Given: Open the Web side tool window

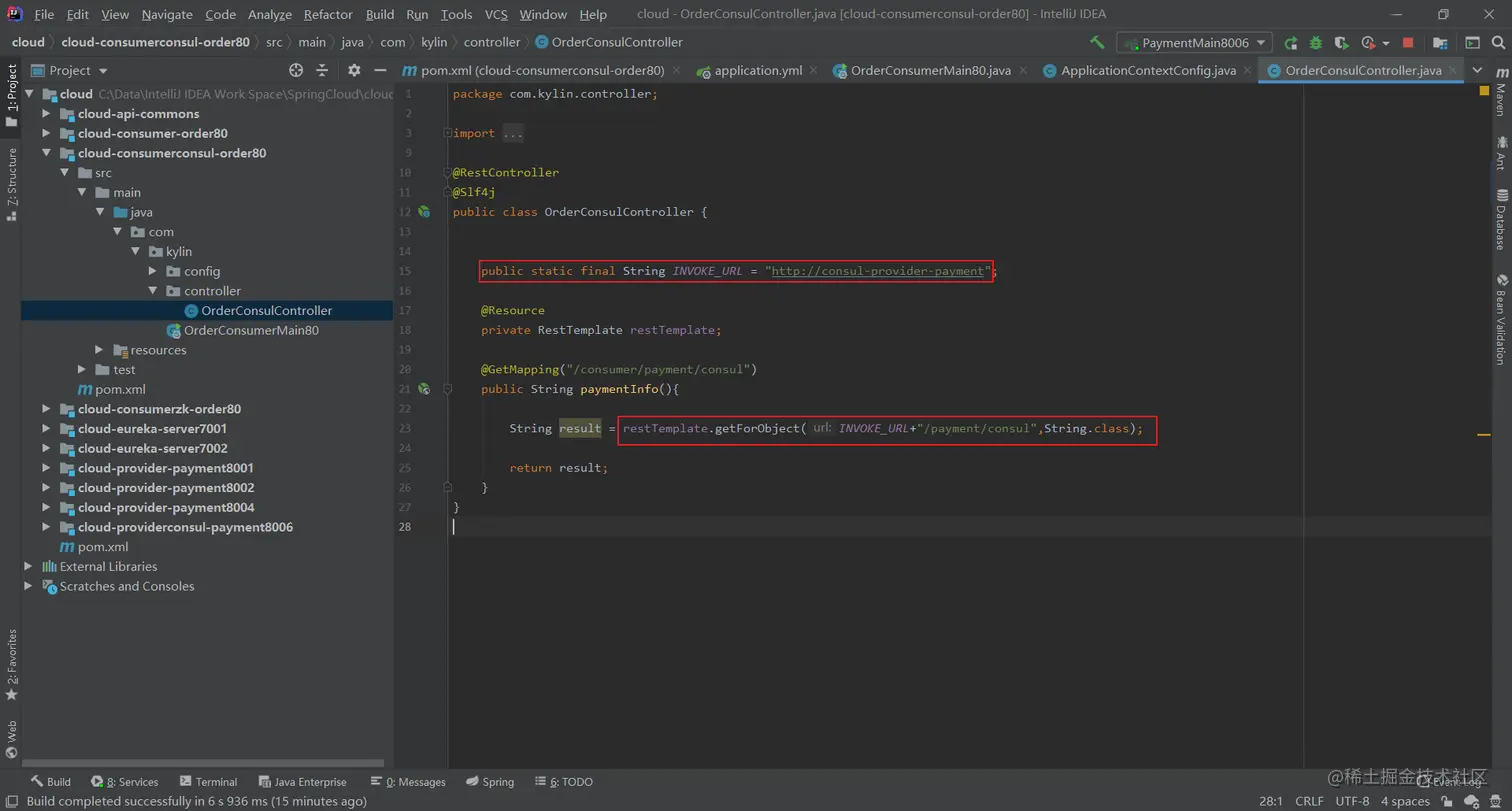Looking at the screenshot, I should [11, 739].
